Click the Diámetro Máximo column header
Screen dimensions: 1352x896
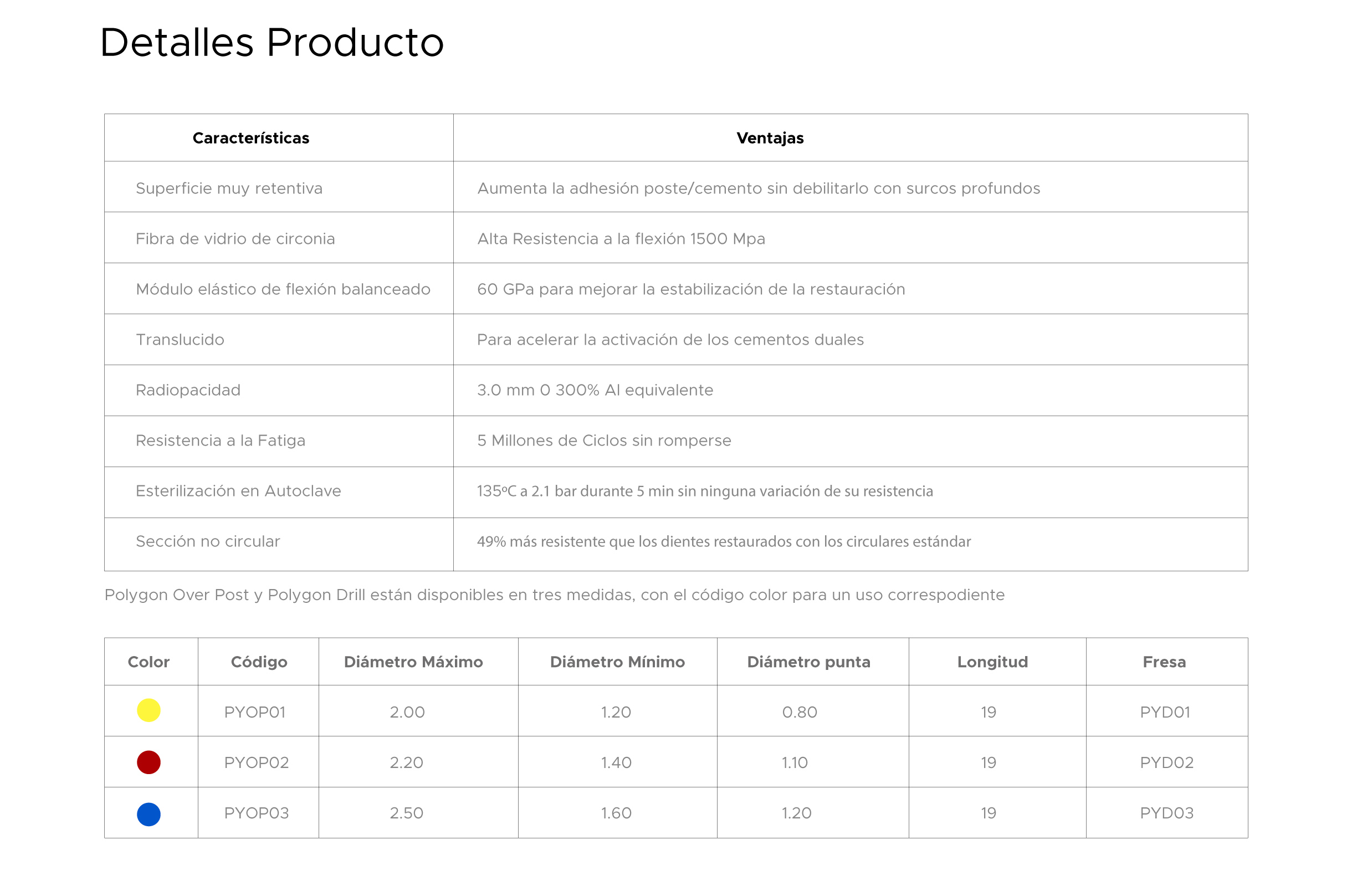click(x=413, y=662)
